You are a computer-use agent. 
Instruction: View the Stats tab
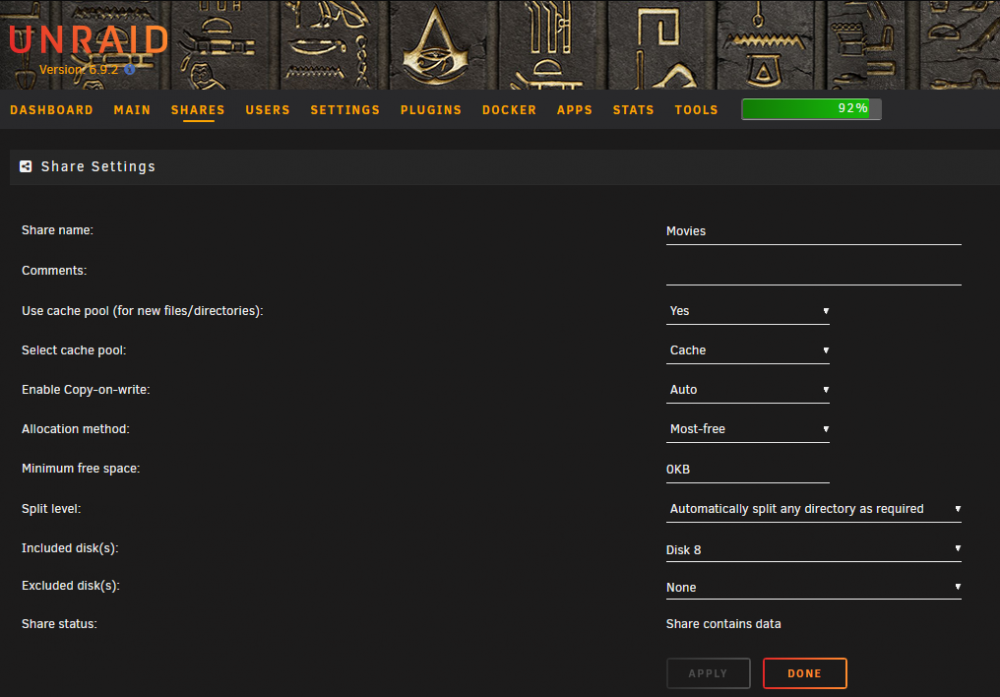coord(633,110)
